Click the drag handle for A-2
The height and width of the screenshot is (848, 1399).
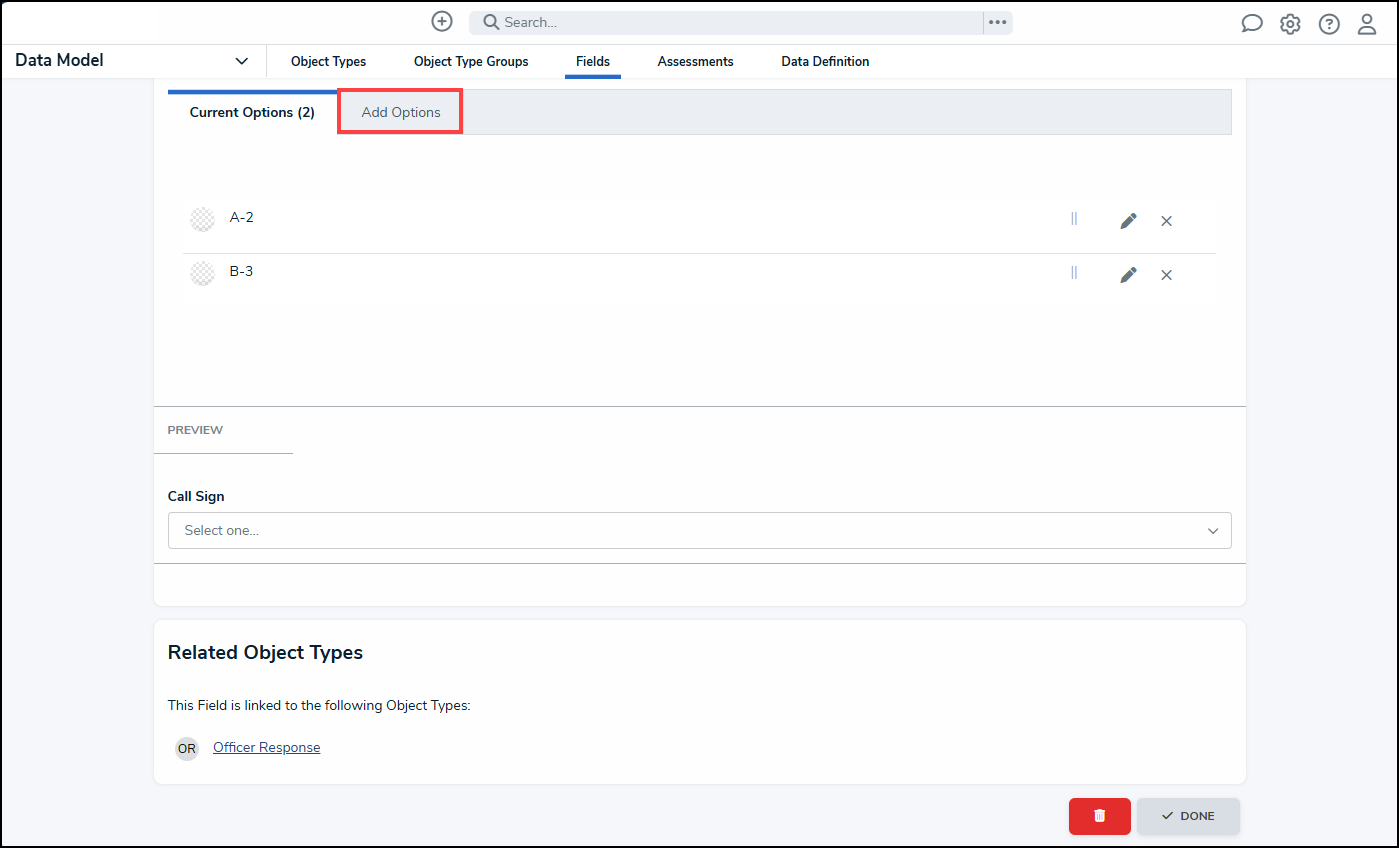(x=1074, y=219)
